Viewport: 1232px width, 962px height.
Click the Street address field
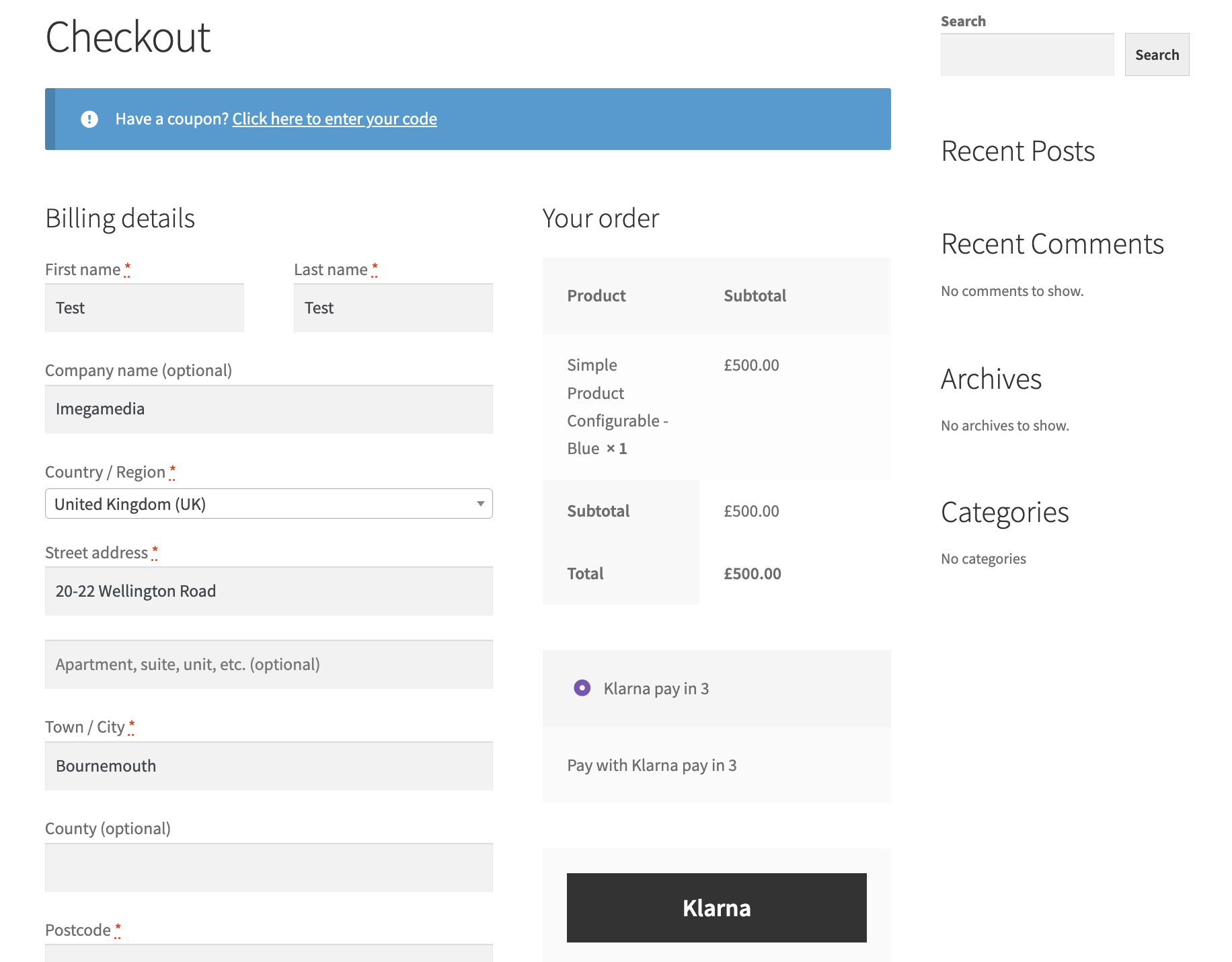(268, 591)
